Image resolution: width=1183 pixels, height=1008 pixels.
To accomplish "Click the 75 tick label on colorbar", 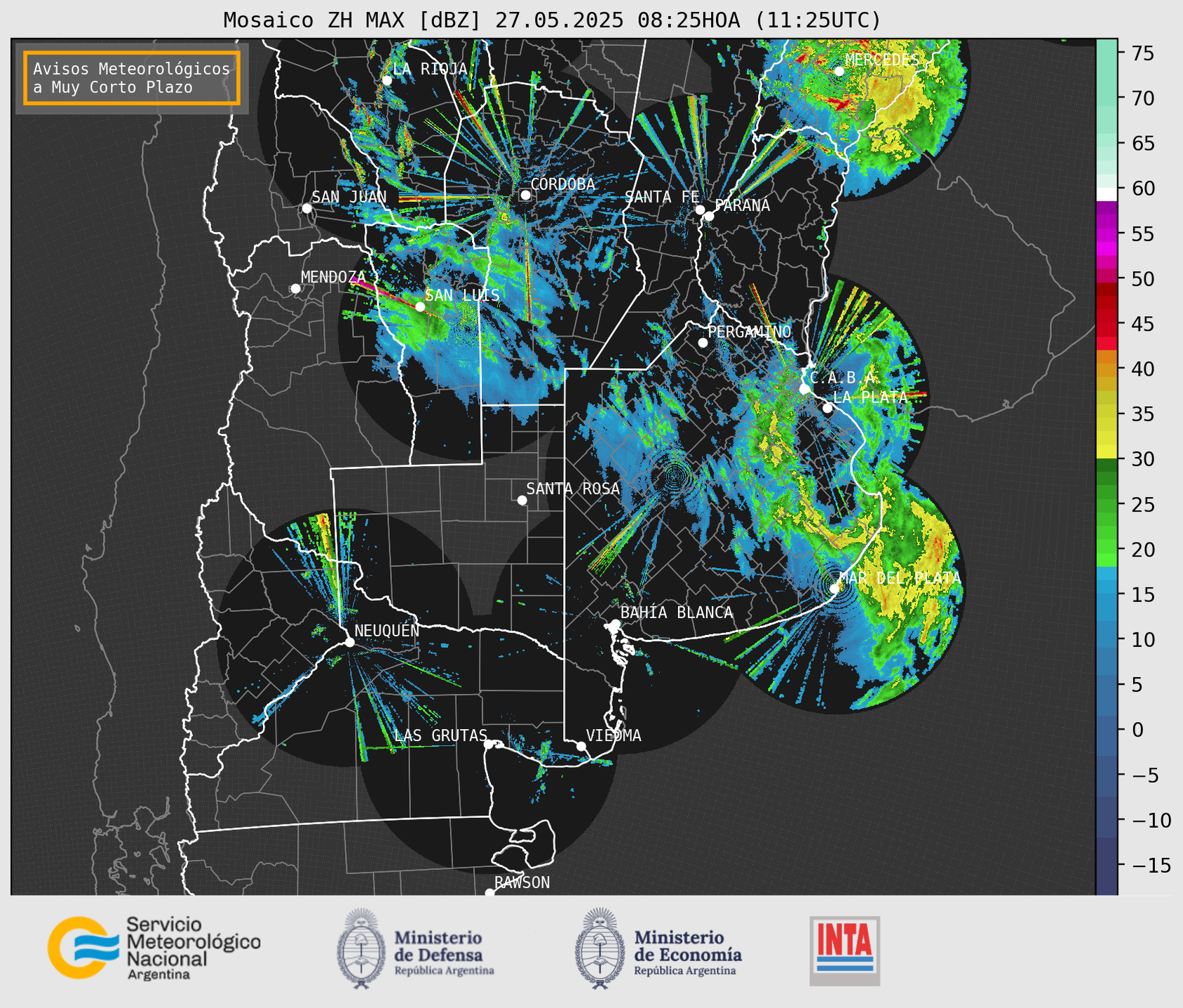I will tap(1143, 53).
